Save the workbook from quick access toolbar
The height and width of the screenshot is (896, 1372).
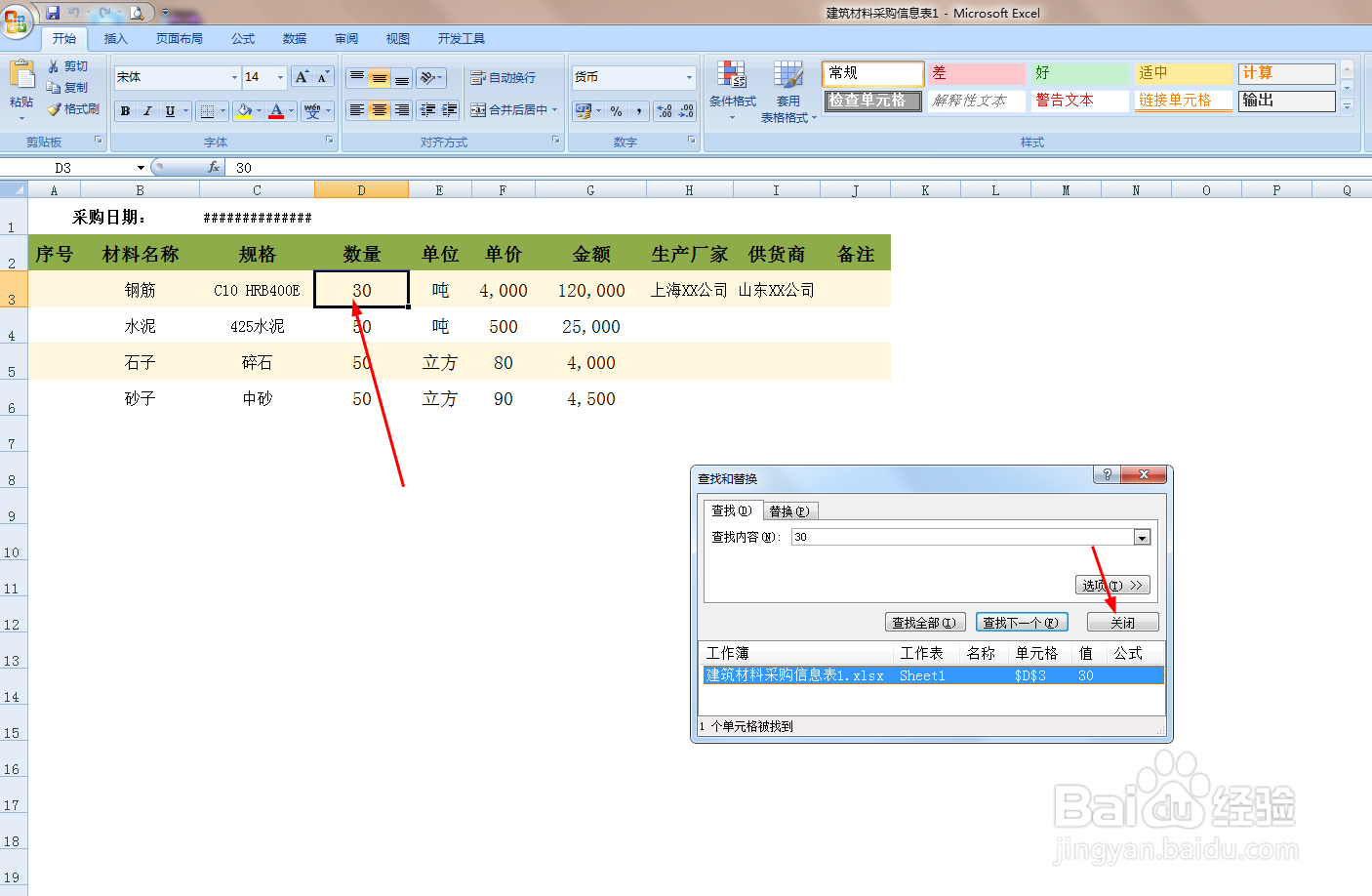coord(53,13)
